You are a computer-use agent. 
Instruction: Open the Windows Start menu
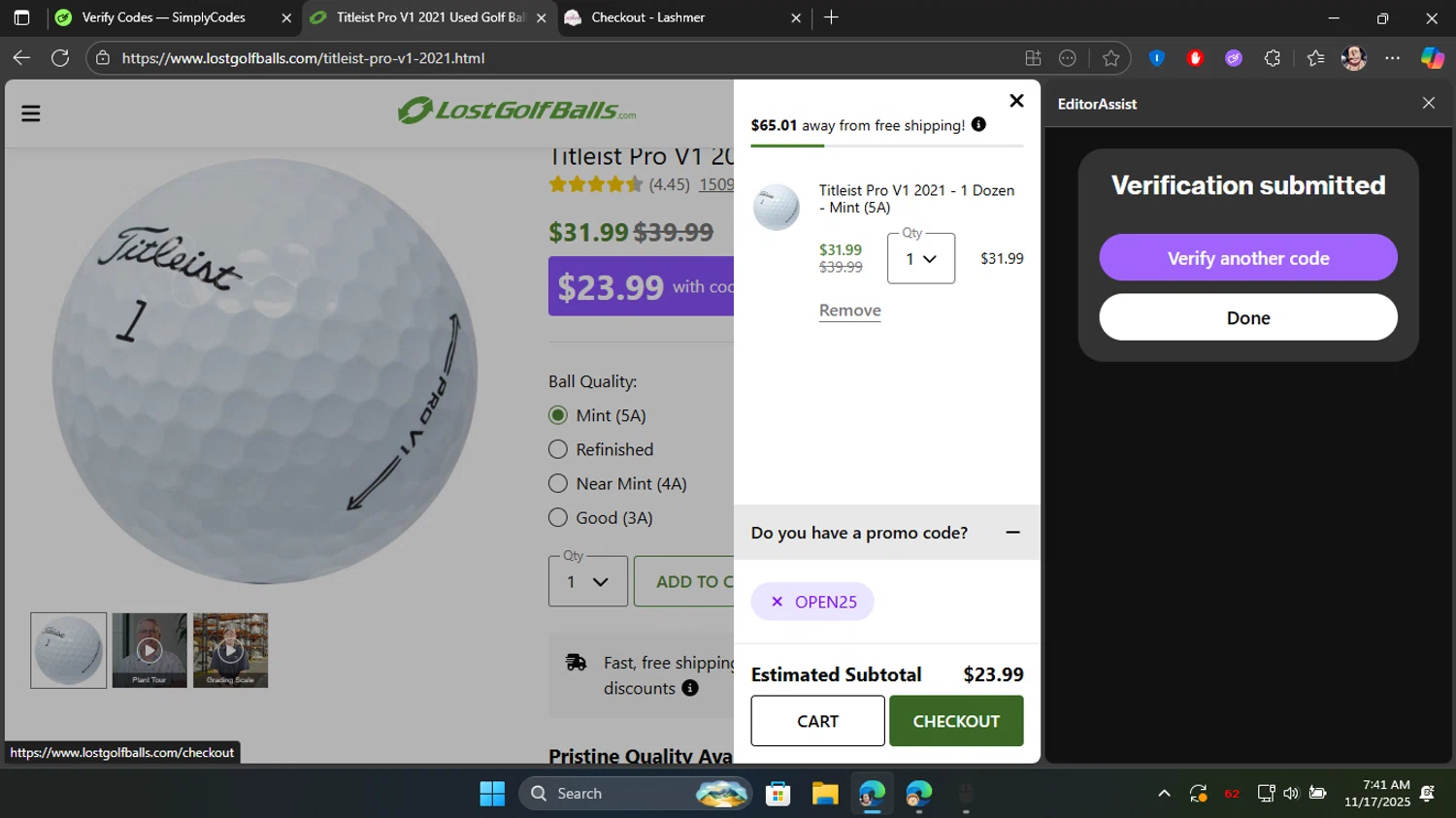[492, 794]
